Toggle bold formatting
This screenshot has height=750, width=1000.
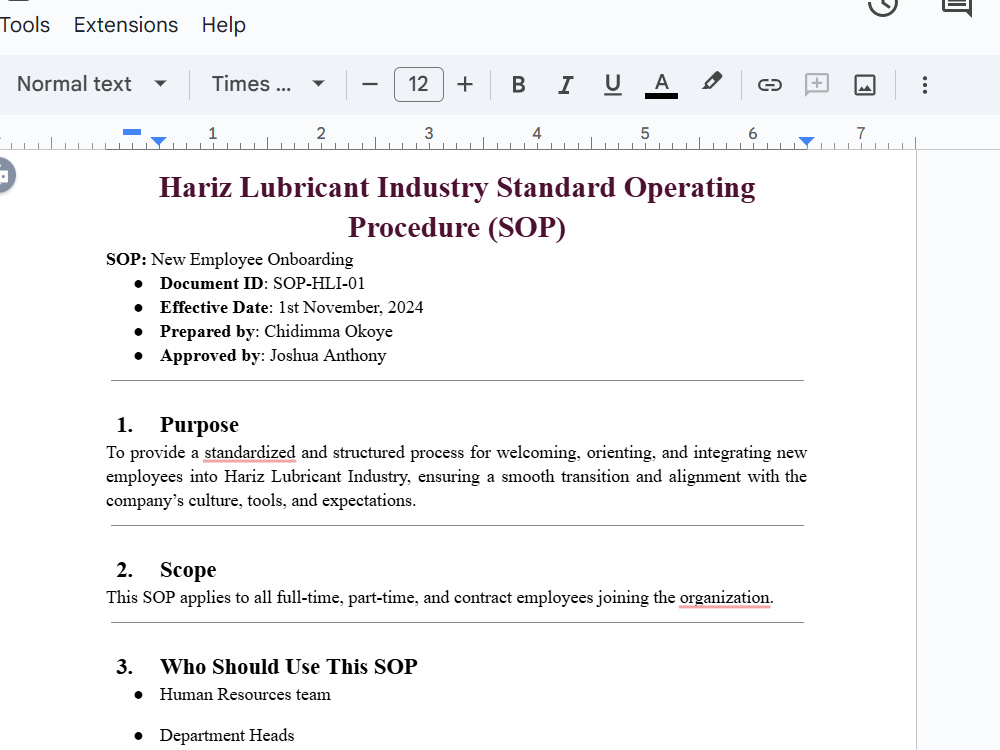tap(518, 84)
